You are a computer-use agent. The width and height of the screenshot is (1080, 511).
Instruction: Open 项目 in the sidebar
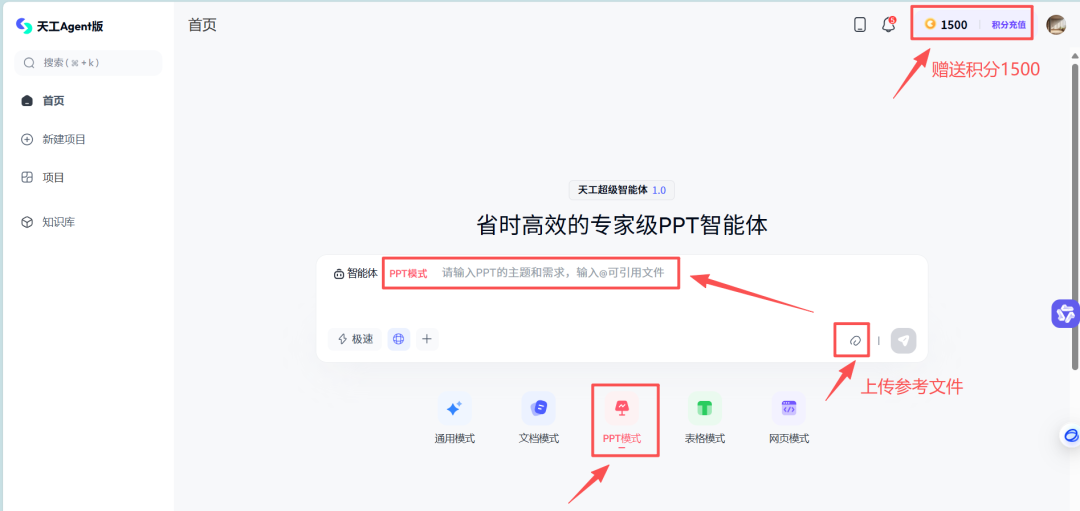point(53,177)
